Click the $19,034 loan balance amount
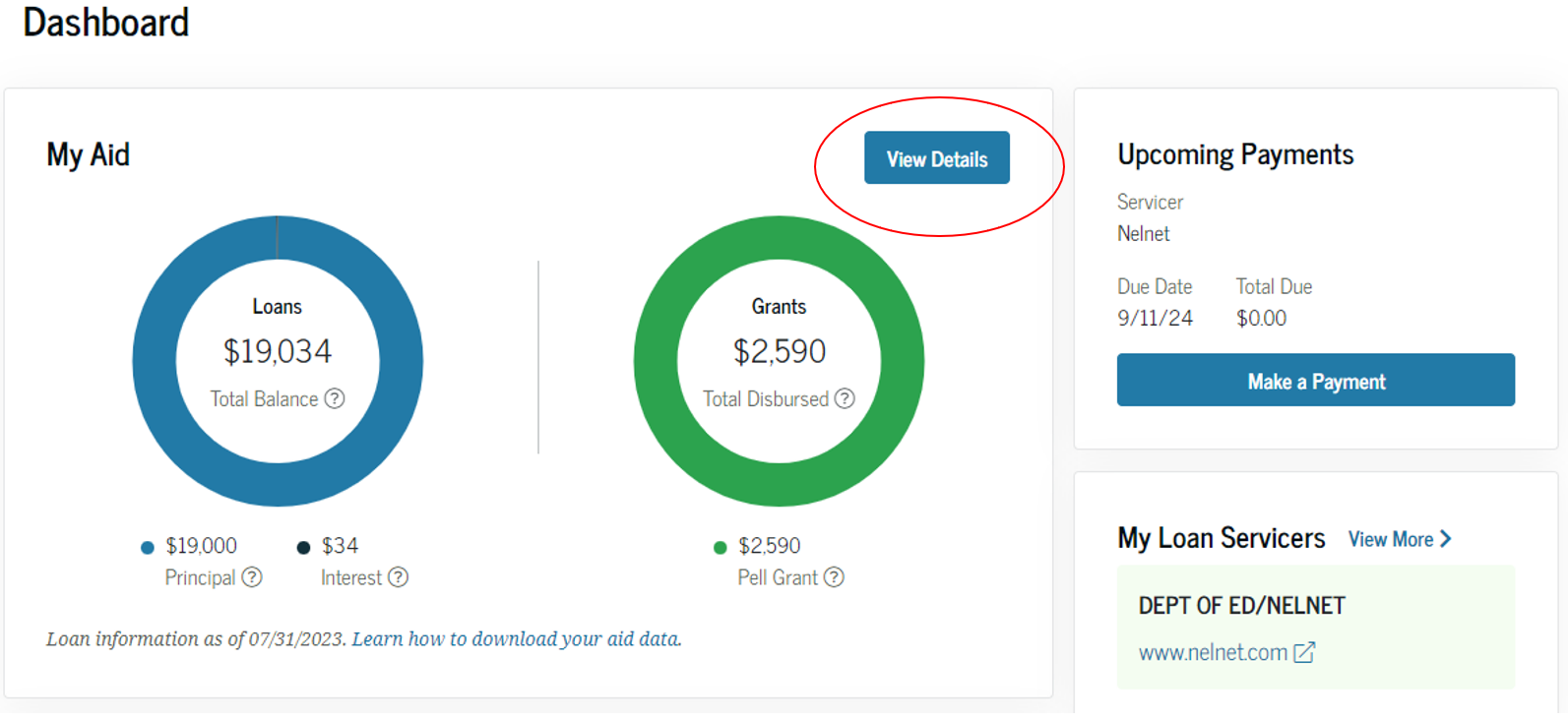 coord(278,351)
